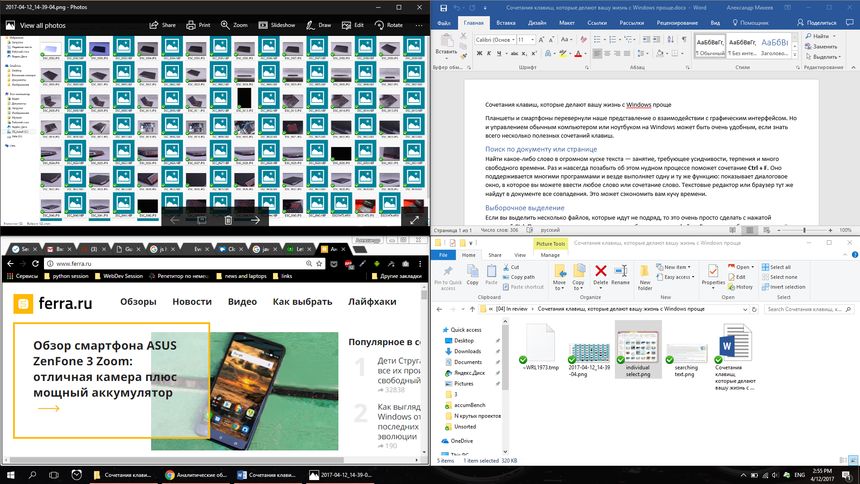Click the Explorer search box
The height and width of the screenshot is (484, 860).
808,309
